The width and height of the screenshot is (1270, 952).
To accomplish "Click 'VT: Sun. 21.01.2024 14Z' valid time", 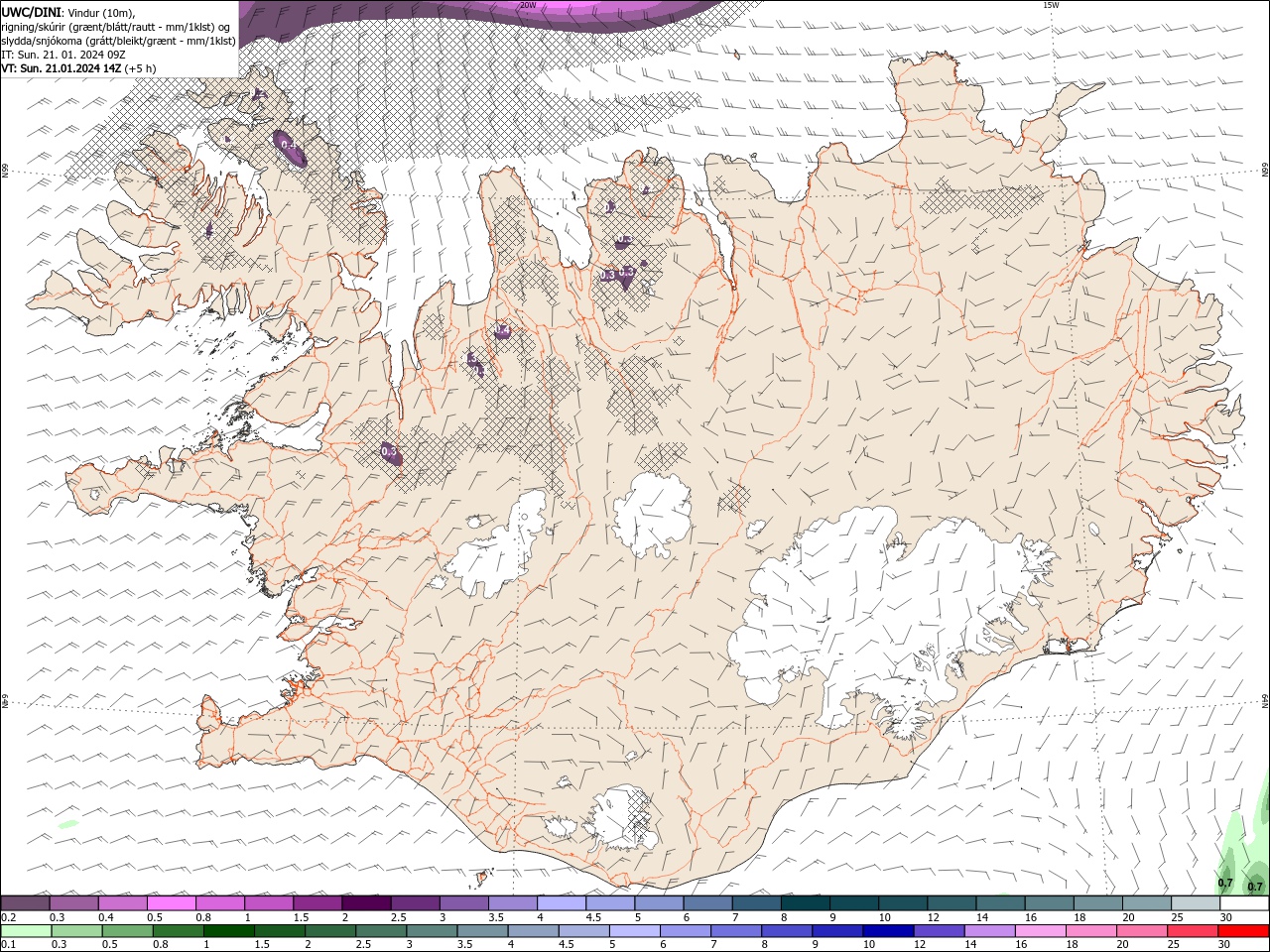I will [61, 68].
